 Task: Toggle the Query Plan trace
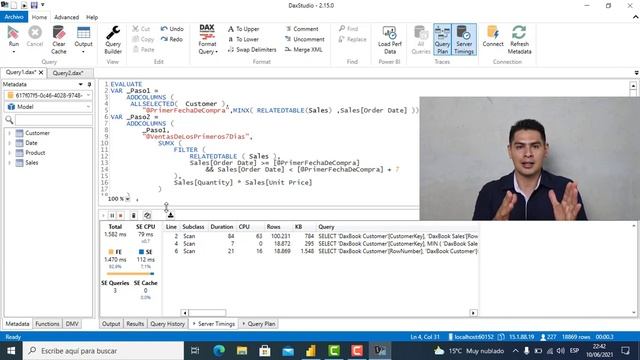click(442, 40)
